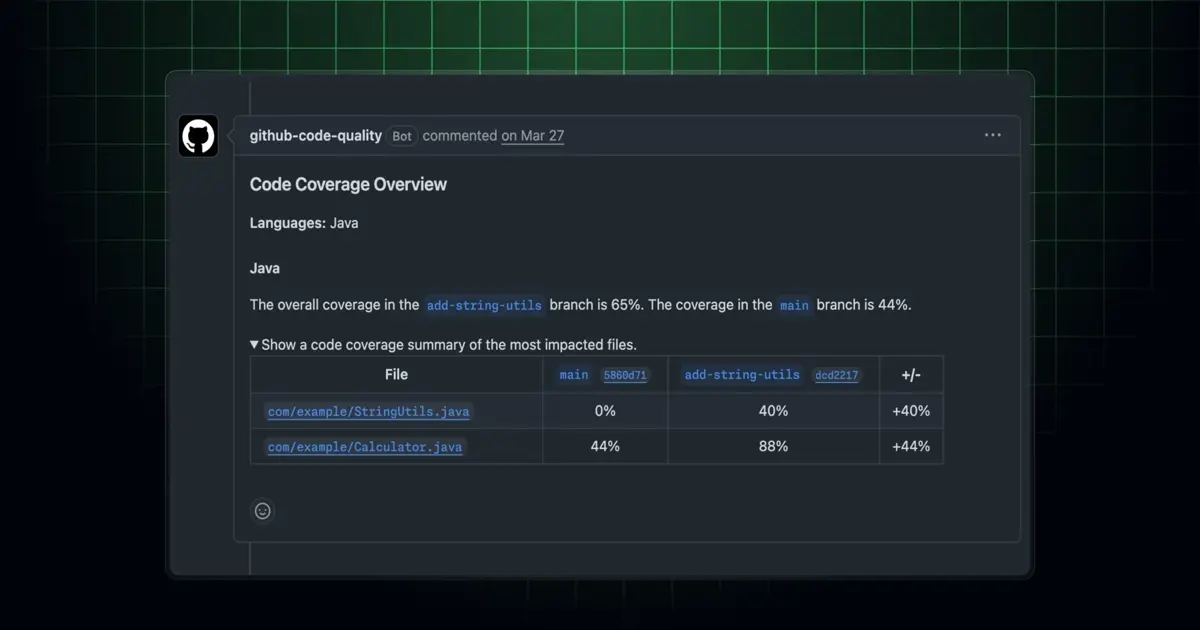Click the +44% change cell for Calculator.java
This screenshot has height=630, width=1200.
[911, 446]
